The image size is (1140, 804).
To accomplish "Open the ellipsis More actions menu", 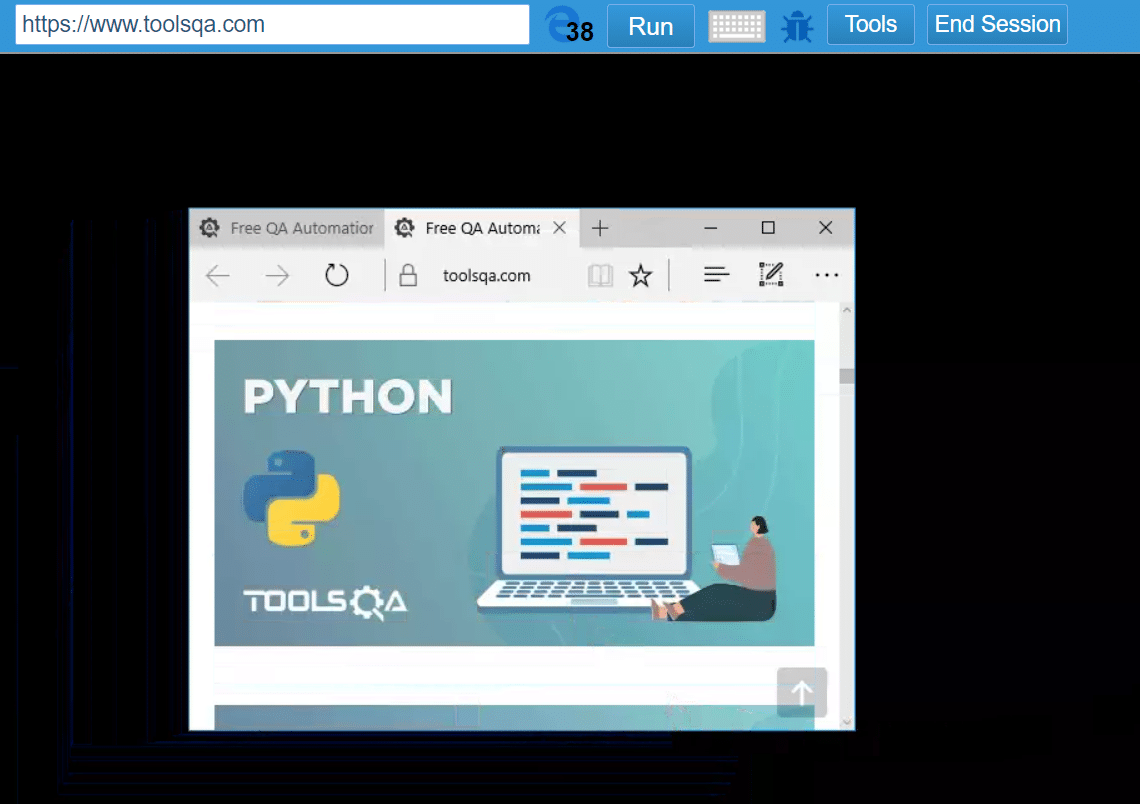I will pos(827,275).
